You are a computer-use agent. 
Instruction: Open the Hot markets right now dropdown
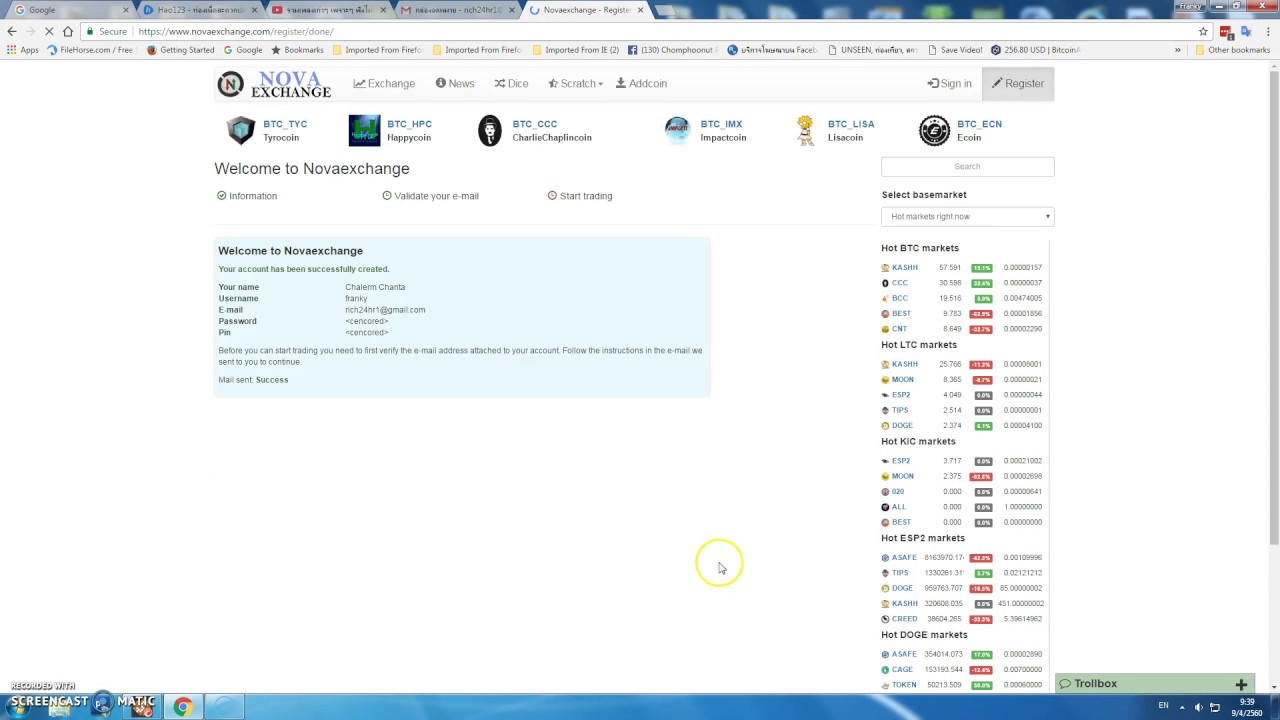(x=967, y=217)
